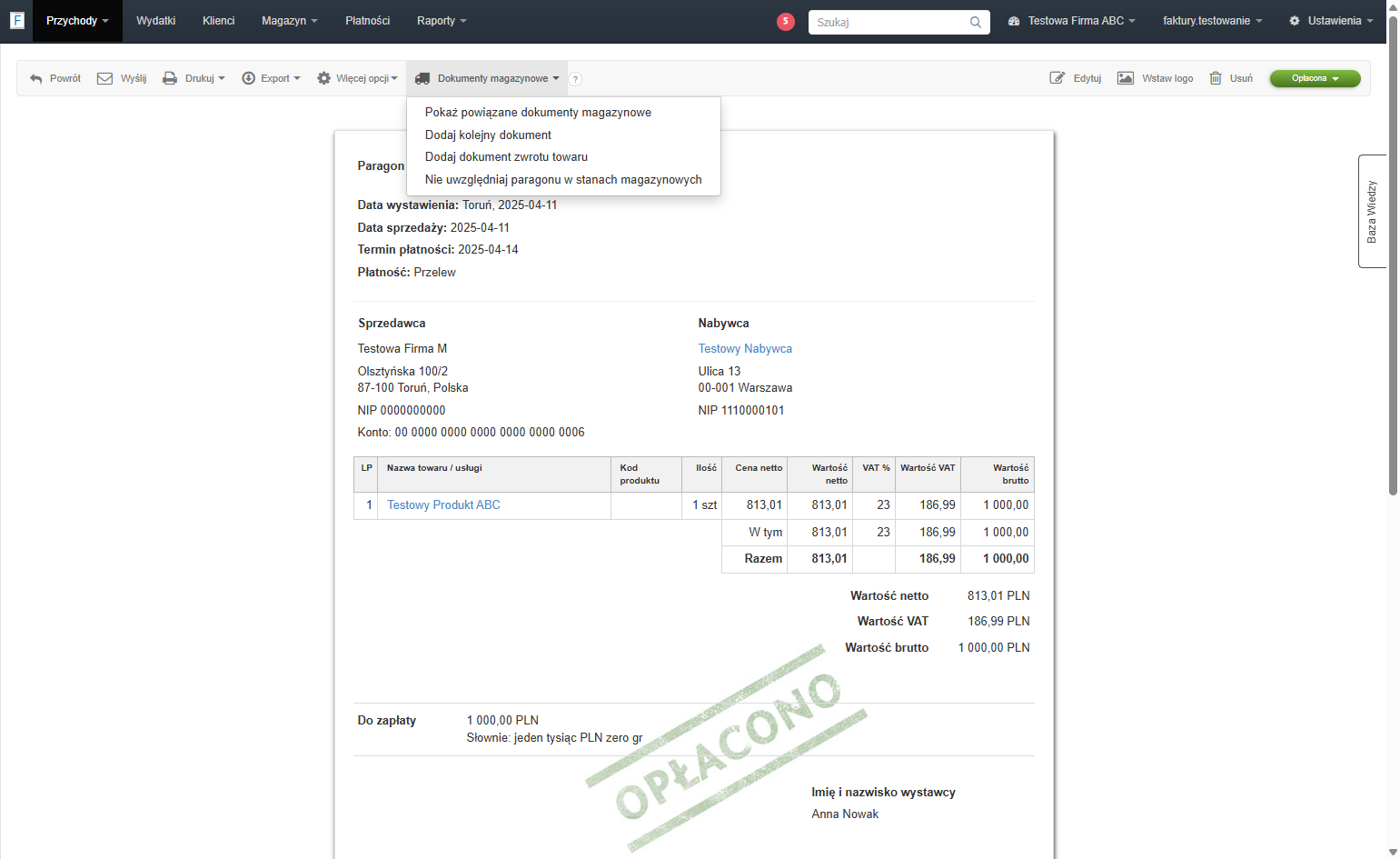Collapse the Dokumenty magazynowe dropdown
This screenshot has width=1400, height=859.
click(x=487, y=79)
